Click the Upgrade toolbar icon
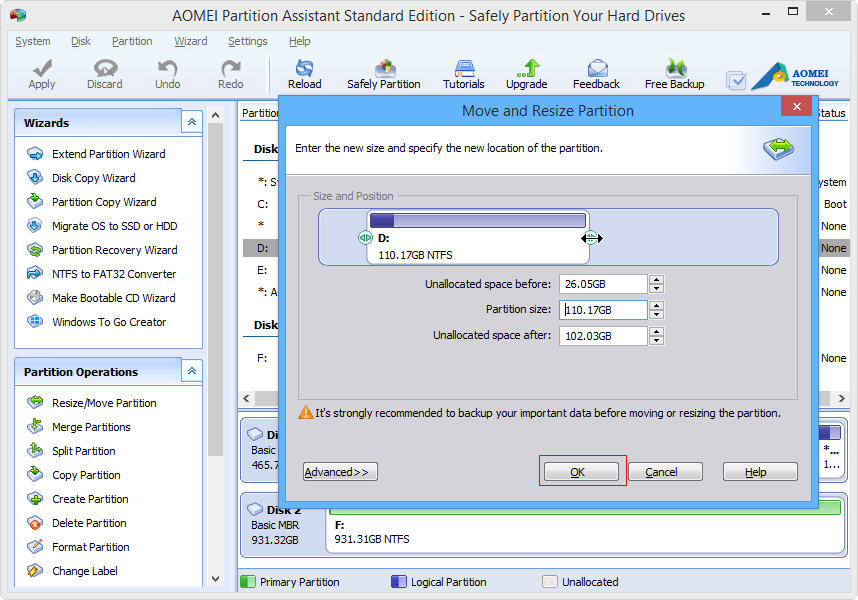The width and height of the screenshot is (858, 600). pos(526,69)
